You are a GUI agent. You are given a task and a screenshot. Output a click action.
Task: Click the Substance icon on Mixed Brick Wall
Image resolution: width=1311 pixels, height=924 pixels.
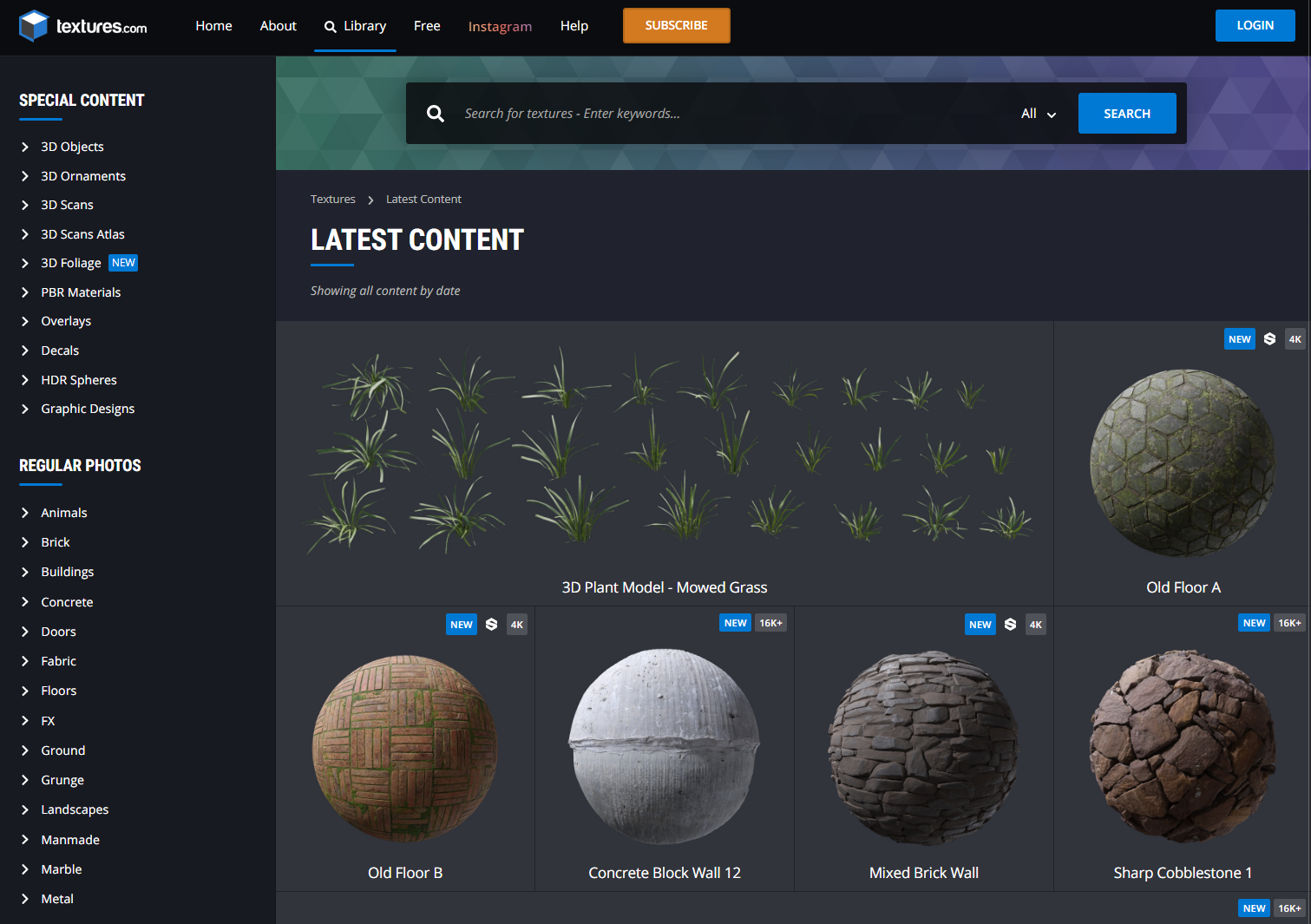tap(1010, 624)
